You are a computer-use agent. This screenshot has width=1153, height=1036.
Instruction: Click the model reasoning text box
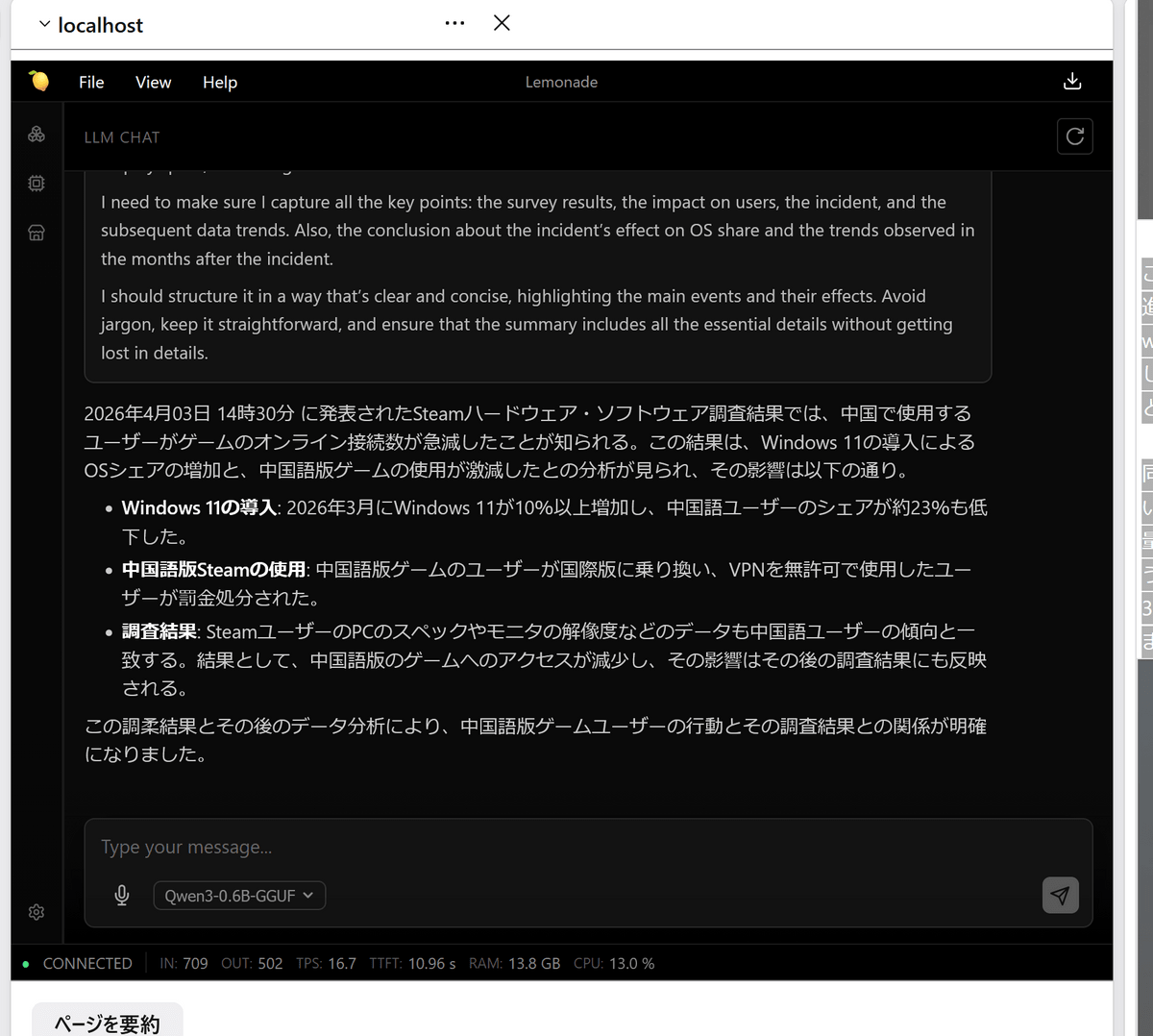pyautogui.click(x=537, y=277)
